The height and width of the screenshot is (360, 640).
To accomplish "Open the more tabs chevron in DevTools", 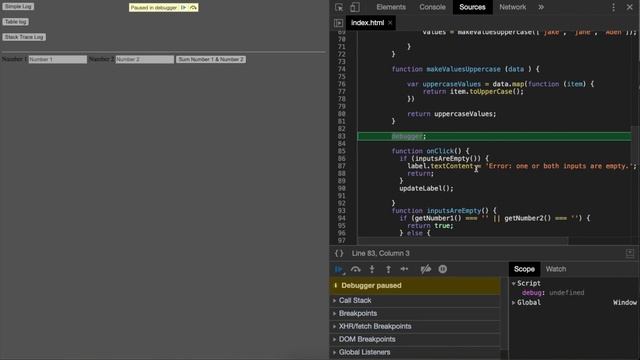I will tap(541, 7).
